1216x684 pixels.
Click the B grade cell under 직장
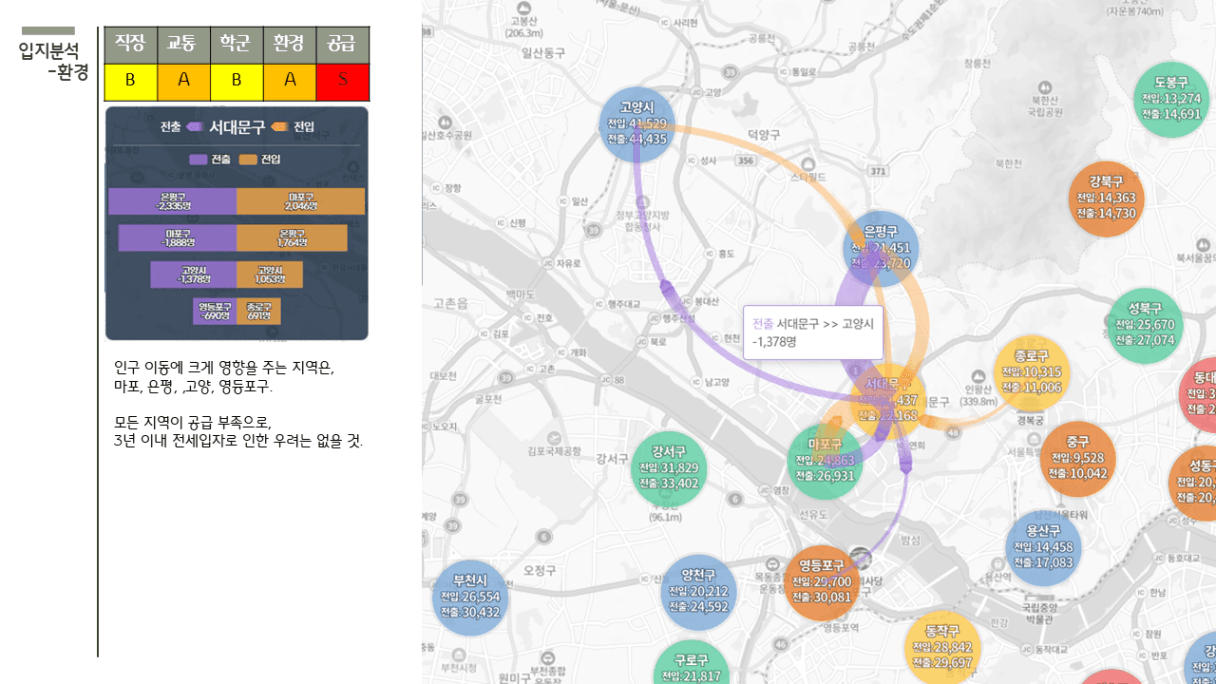click(130, 81)
